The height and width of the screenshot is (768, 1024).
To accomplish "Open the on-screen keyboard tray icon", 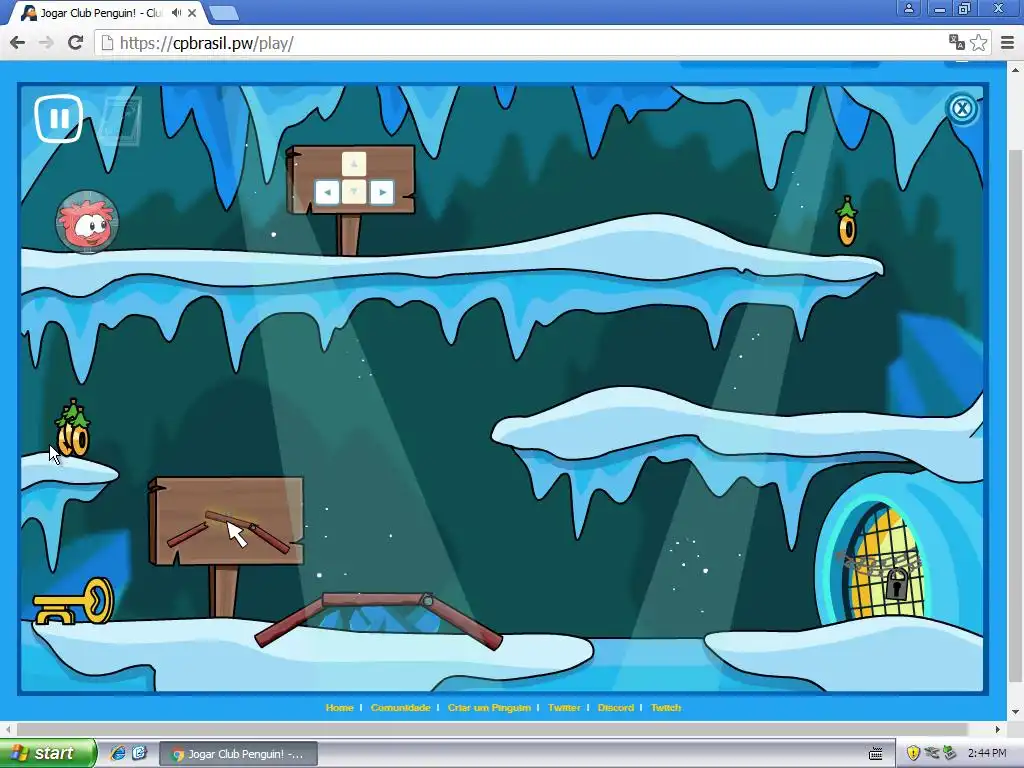I will point(876,754).
